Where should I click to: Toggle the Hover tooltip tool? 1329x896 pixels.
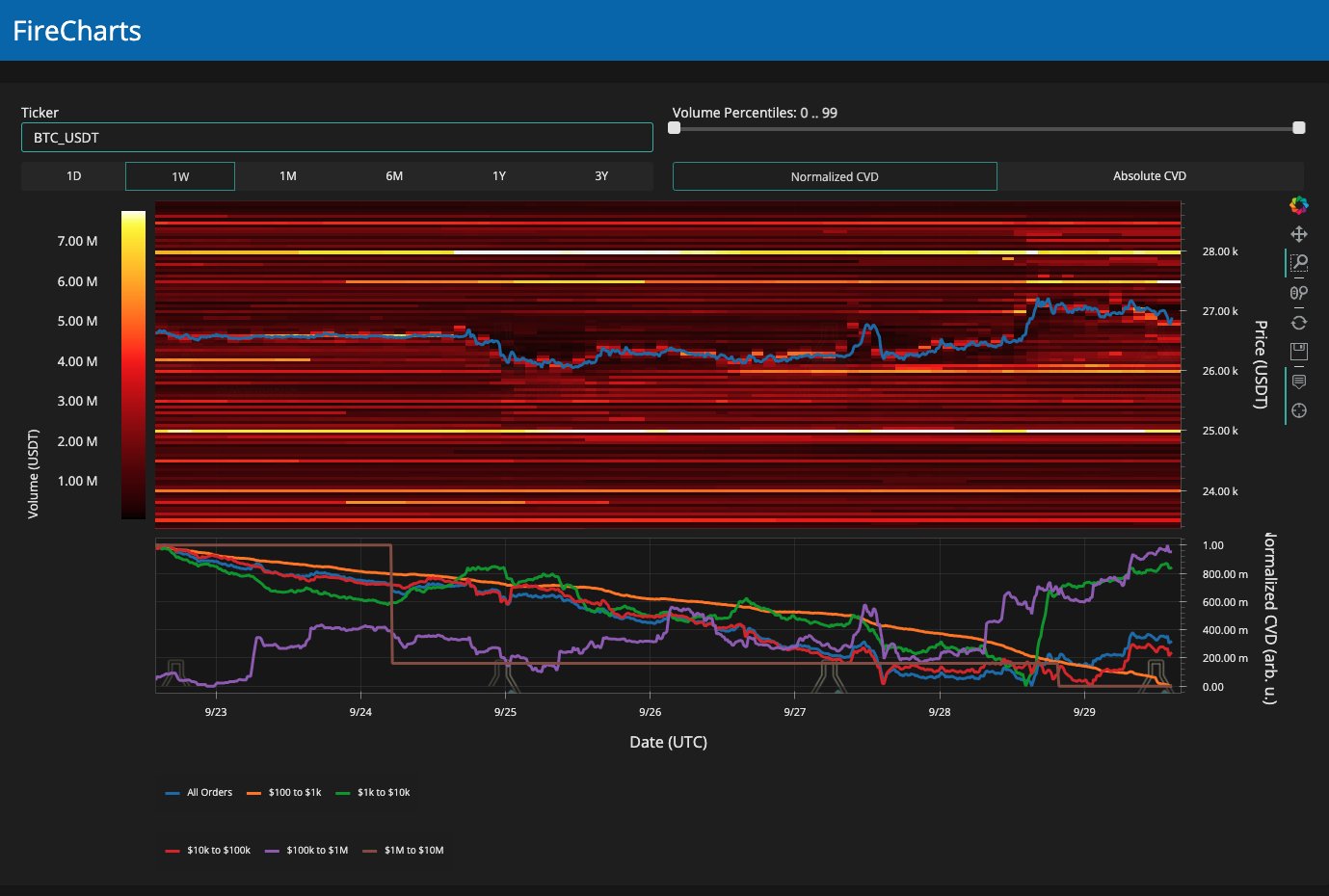tap(1298, 382)
